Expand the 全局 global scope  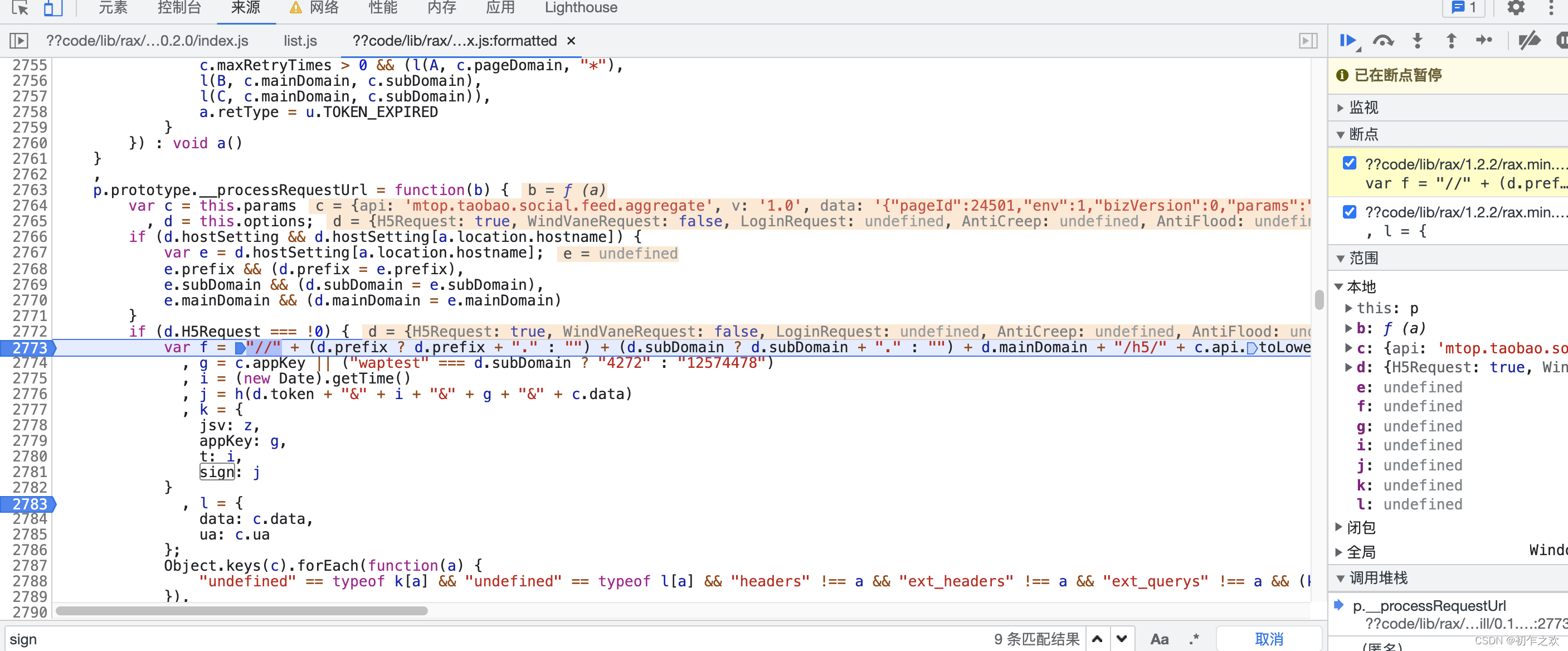point(1360,552)
